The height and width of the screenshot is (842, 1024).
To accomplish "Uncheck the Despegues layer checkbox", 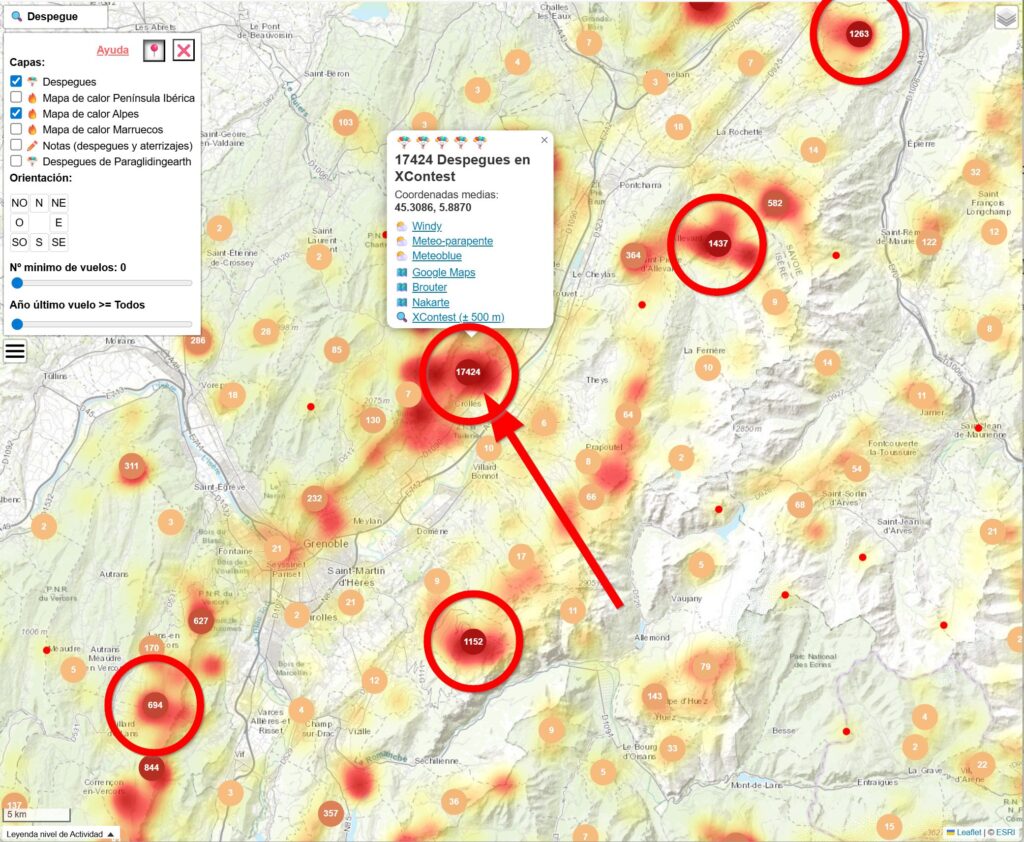I will 16,81.
